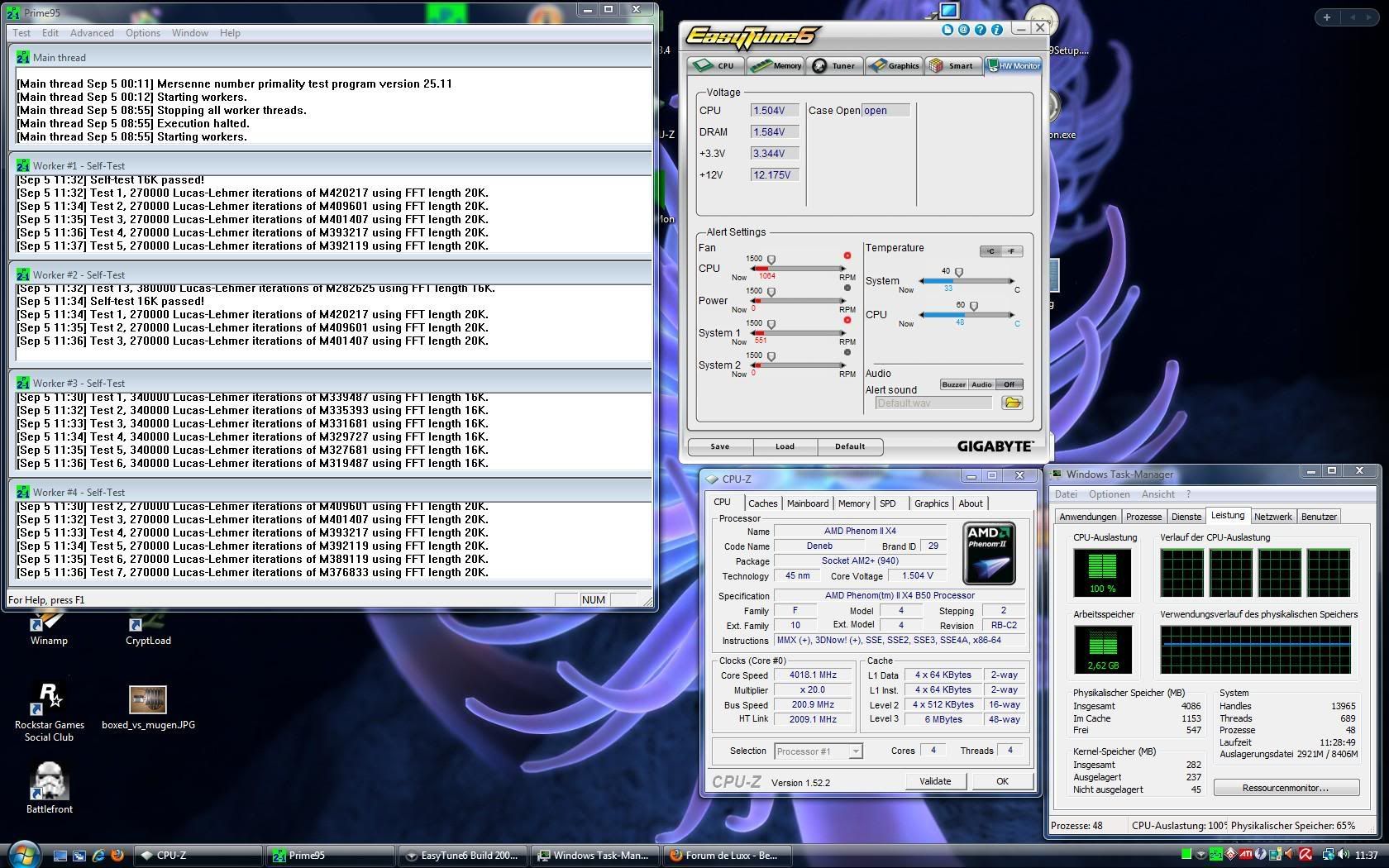Open the Mainboard tab in CPU-Z

(x=808, y=503)
